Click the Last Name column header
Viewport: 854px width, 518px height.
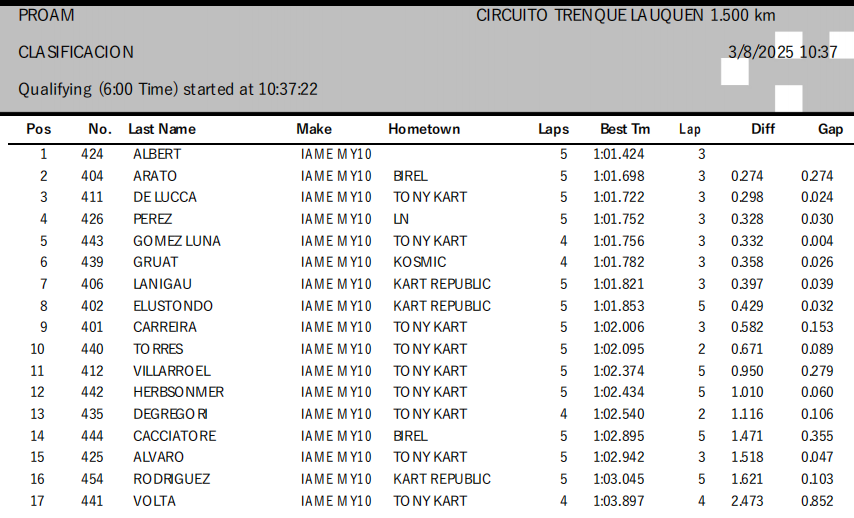click(162, 129)
